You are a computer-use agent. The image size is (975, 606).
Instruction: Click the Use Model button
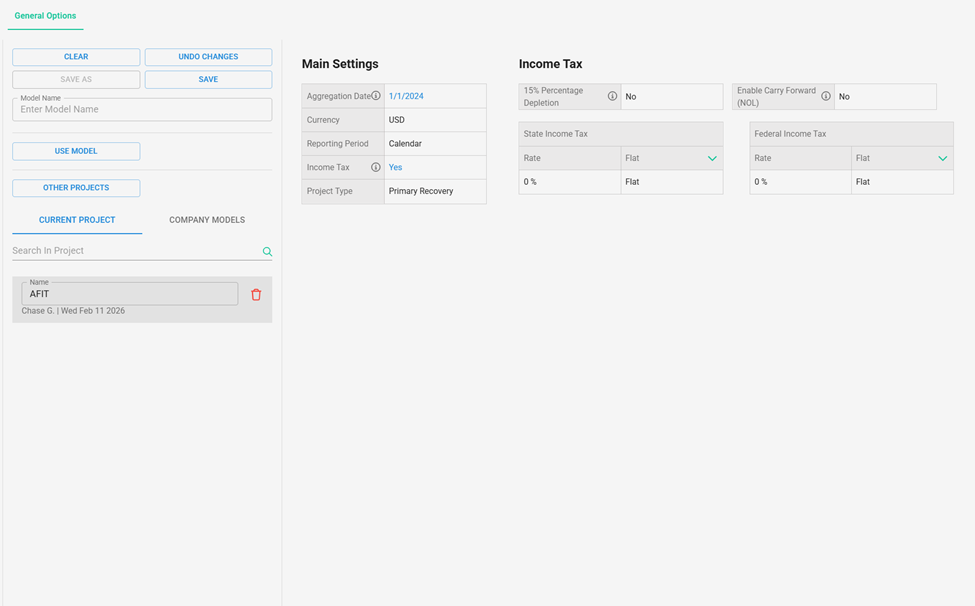76,151
